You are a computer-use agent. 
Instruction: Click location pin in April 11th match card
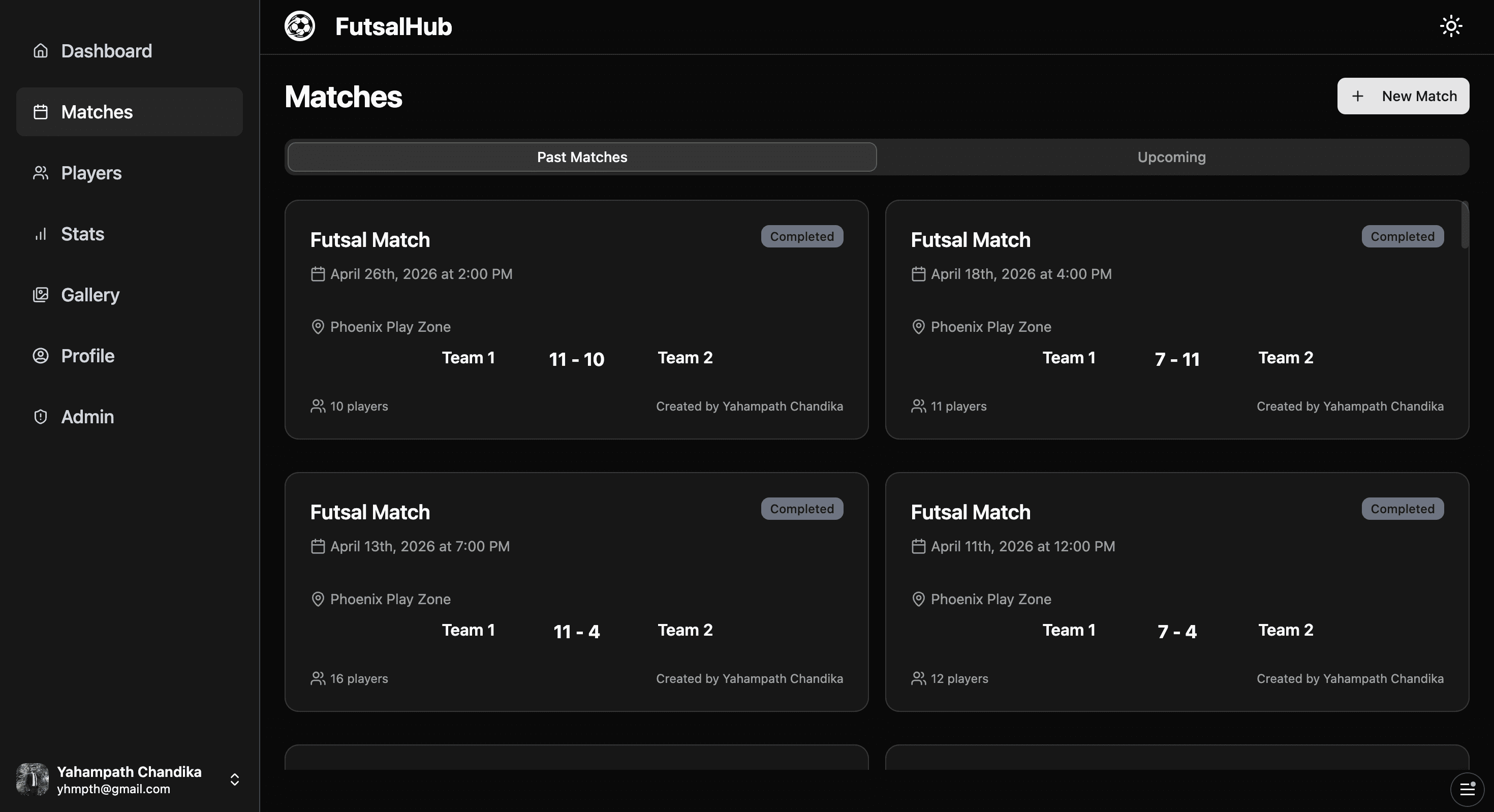click(x=918, y=599)
